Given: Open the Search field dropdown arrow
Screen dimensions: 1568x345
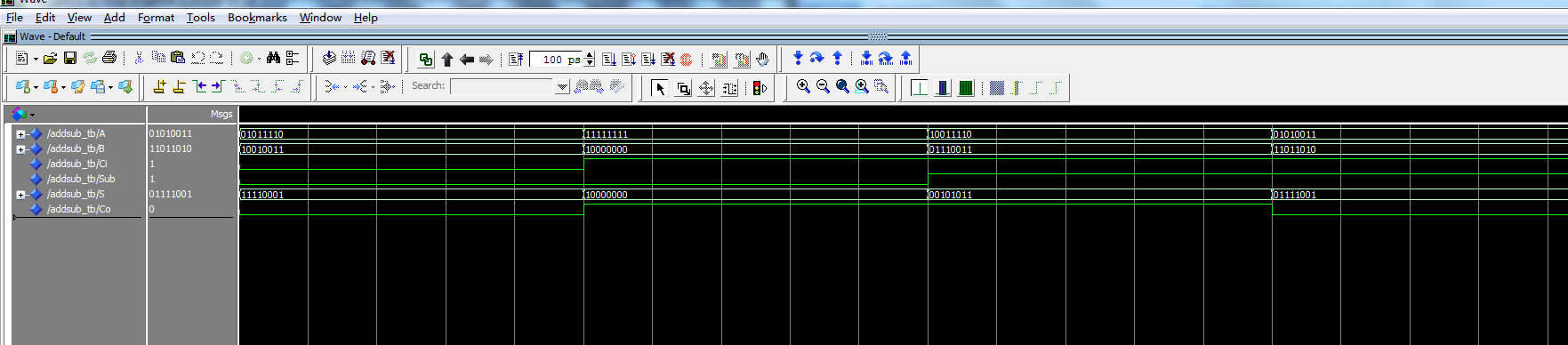Looking at the screenshot, I should (x=562, y=86).
